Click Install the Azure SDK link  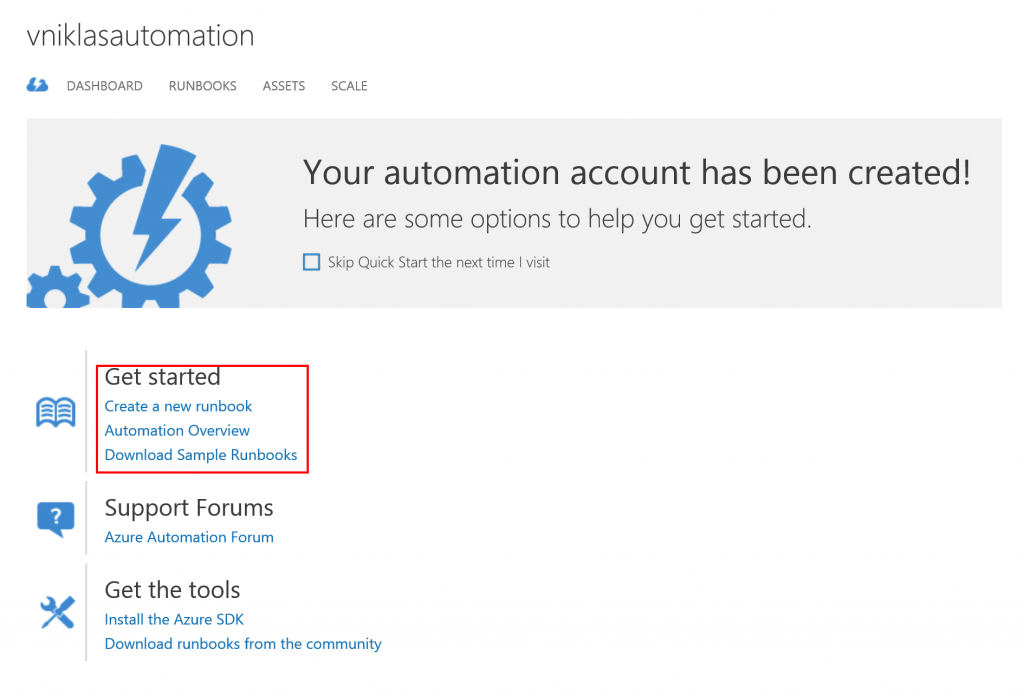pos(174,620)
